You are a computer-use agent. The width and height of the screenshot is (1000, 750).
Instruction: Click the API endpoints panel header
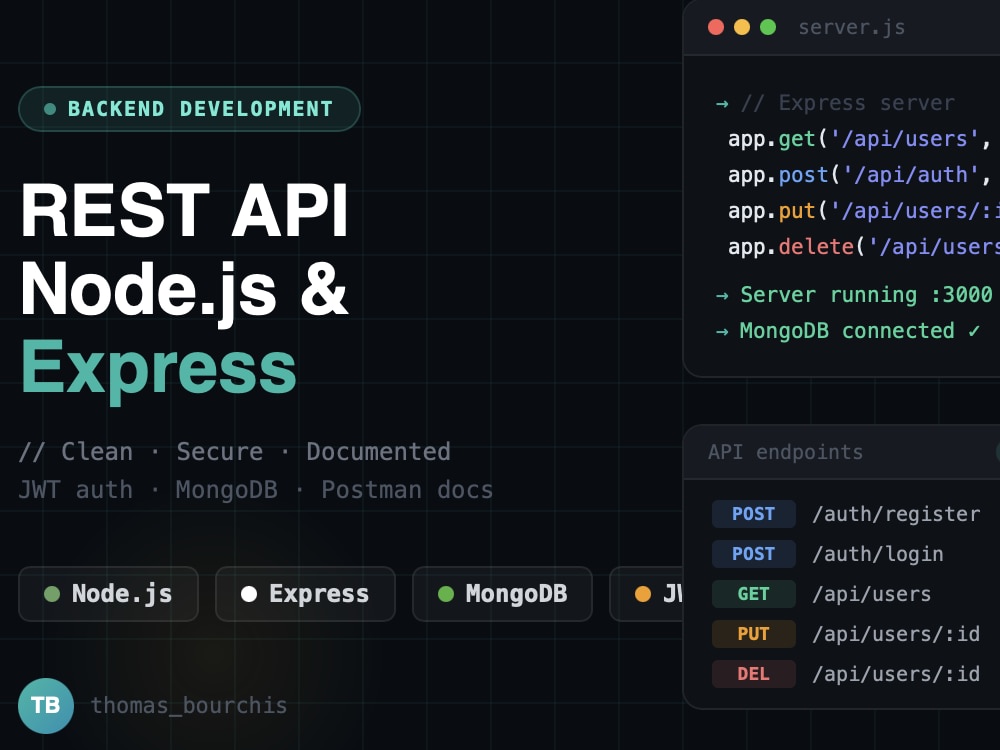(842, 452)
